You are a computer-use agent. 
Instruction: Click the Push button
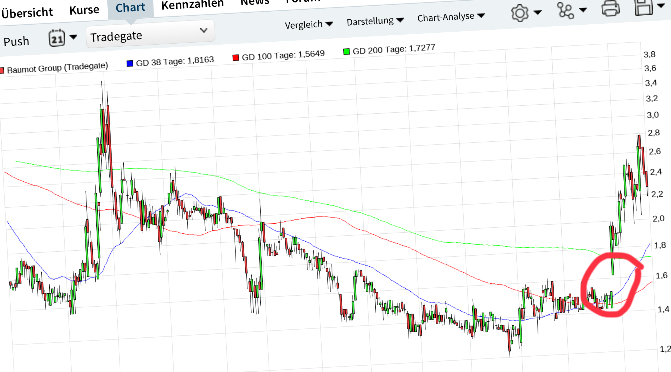pyautogui.click(x=16, y=42)
